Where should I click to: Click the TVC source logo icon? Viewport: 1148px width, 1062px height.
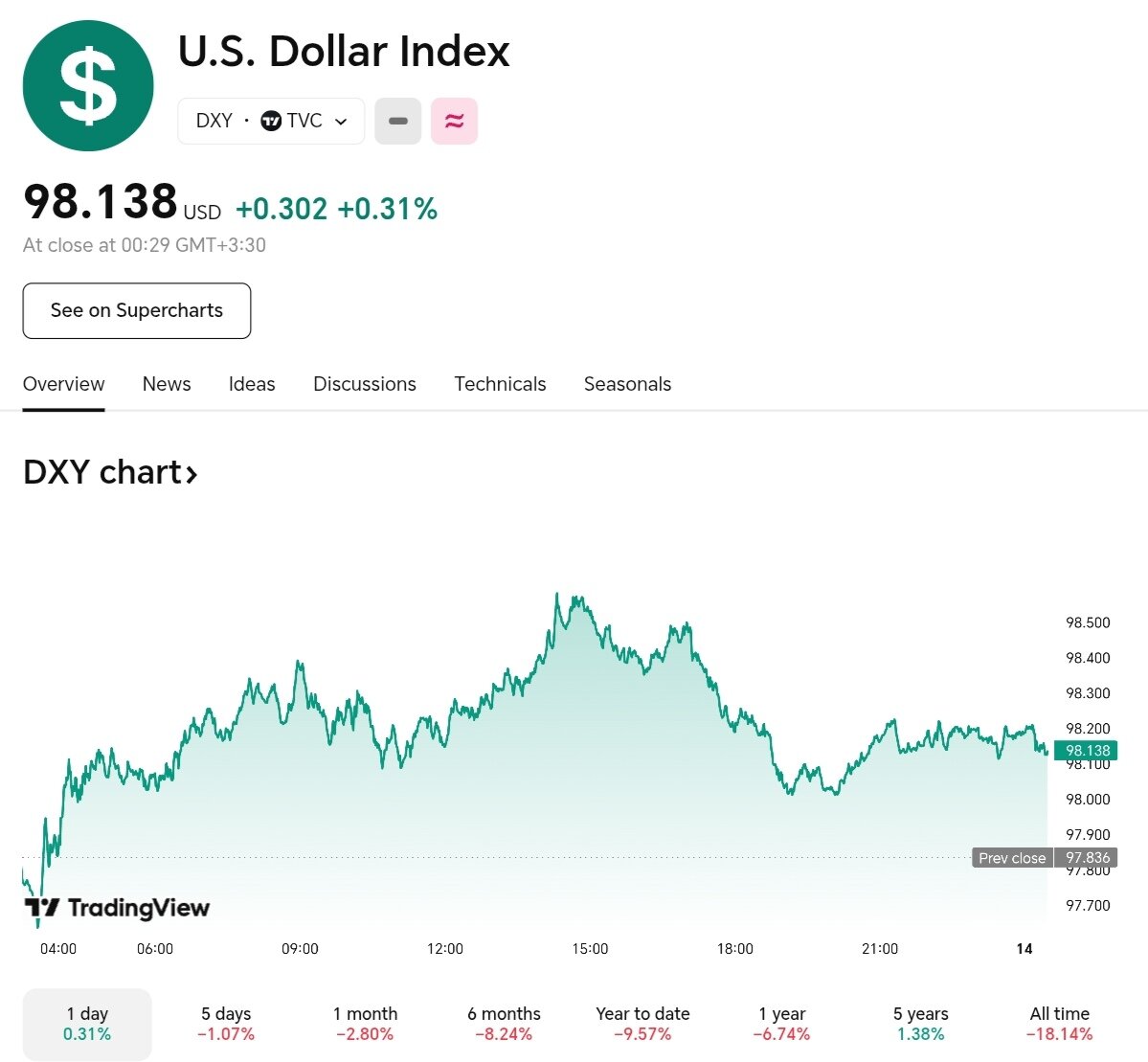(271, 121)
